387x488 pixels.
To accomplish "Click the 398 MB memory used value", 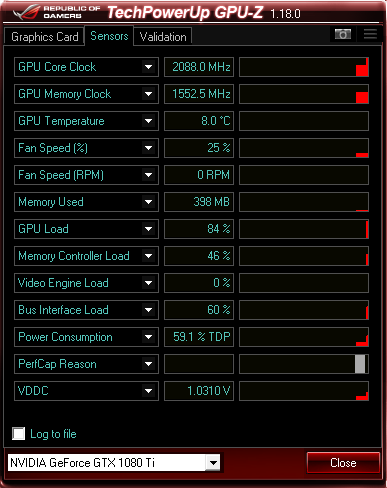I will point(199,202).
